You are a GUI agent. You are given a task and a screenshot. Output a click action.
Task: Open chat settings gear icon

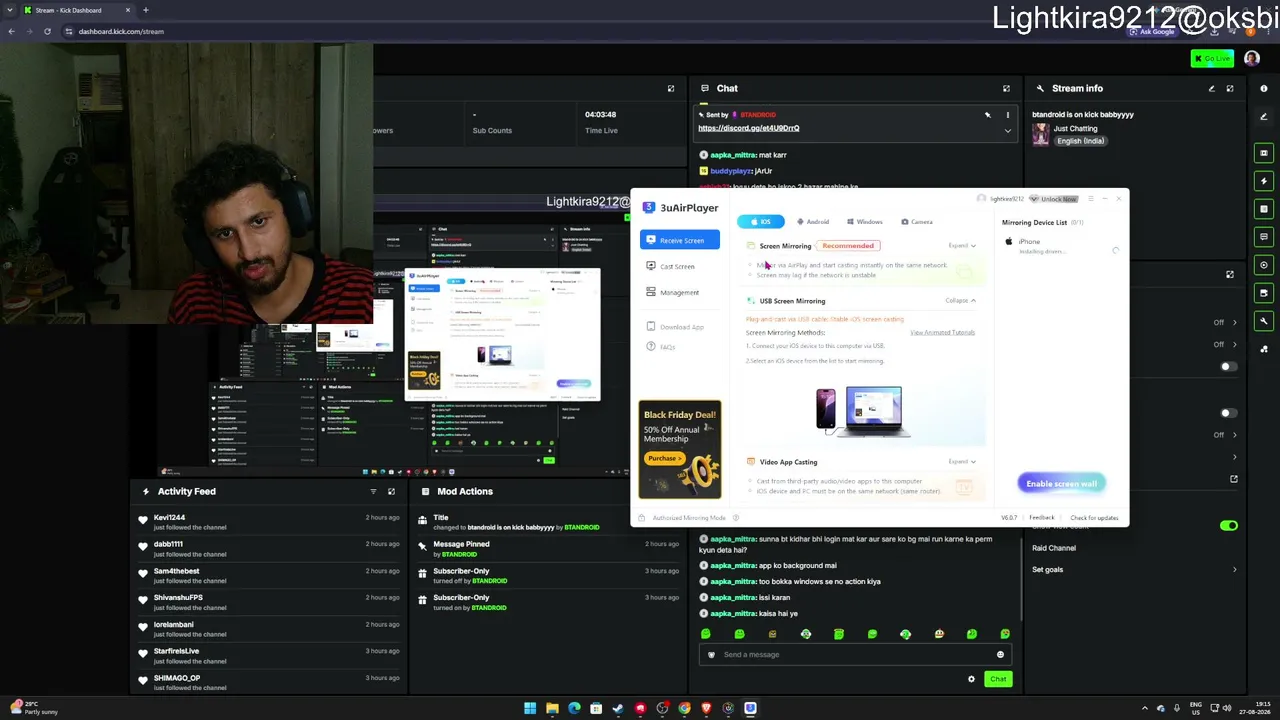(x=971, y=679)
